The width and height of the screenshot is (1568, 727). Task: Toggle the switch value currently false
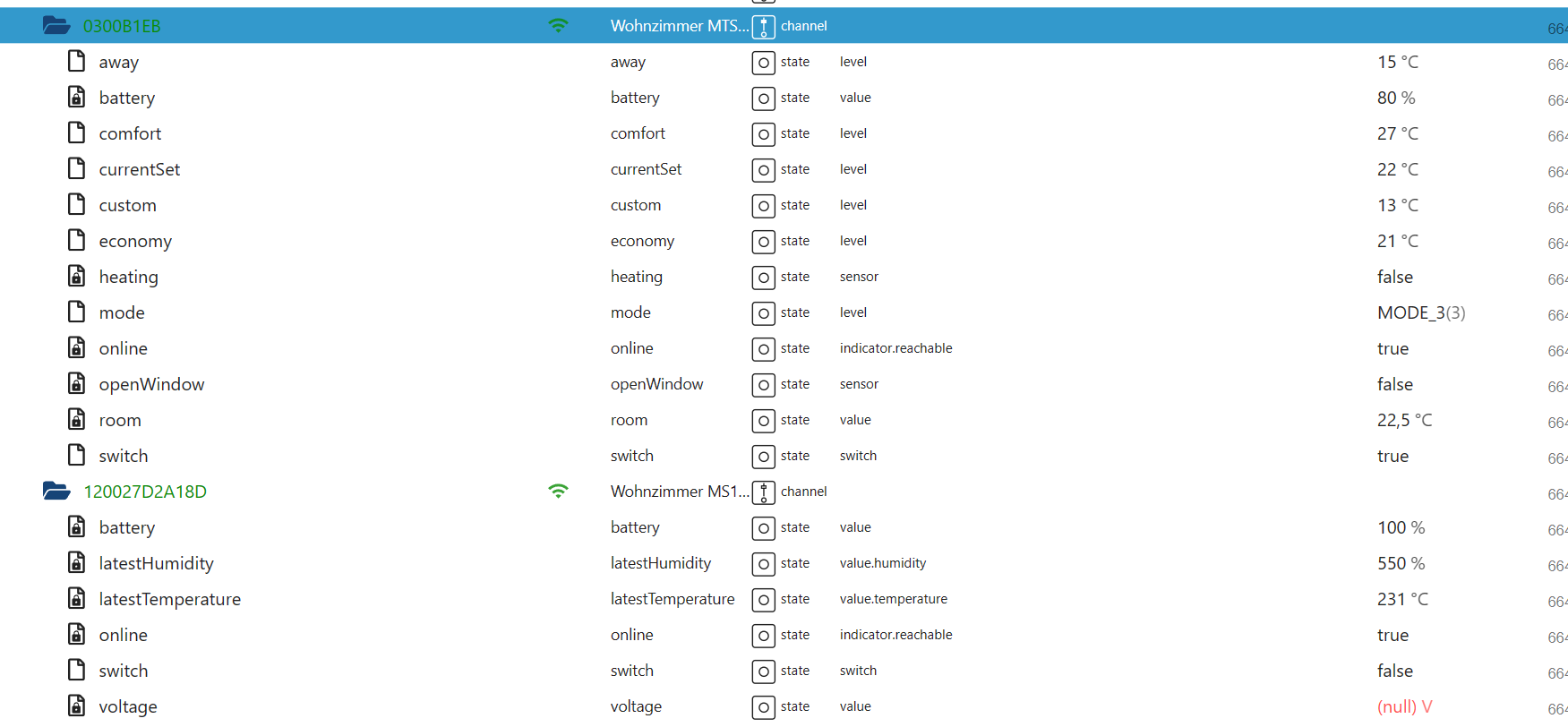(x=1394, y=671)
